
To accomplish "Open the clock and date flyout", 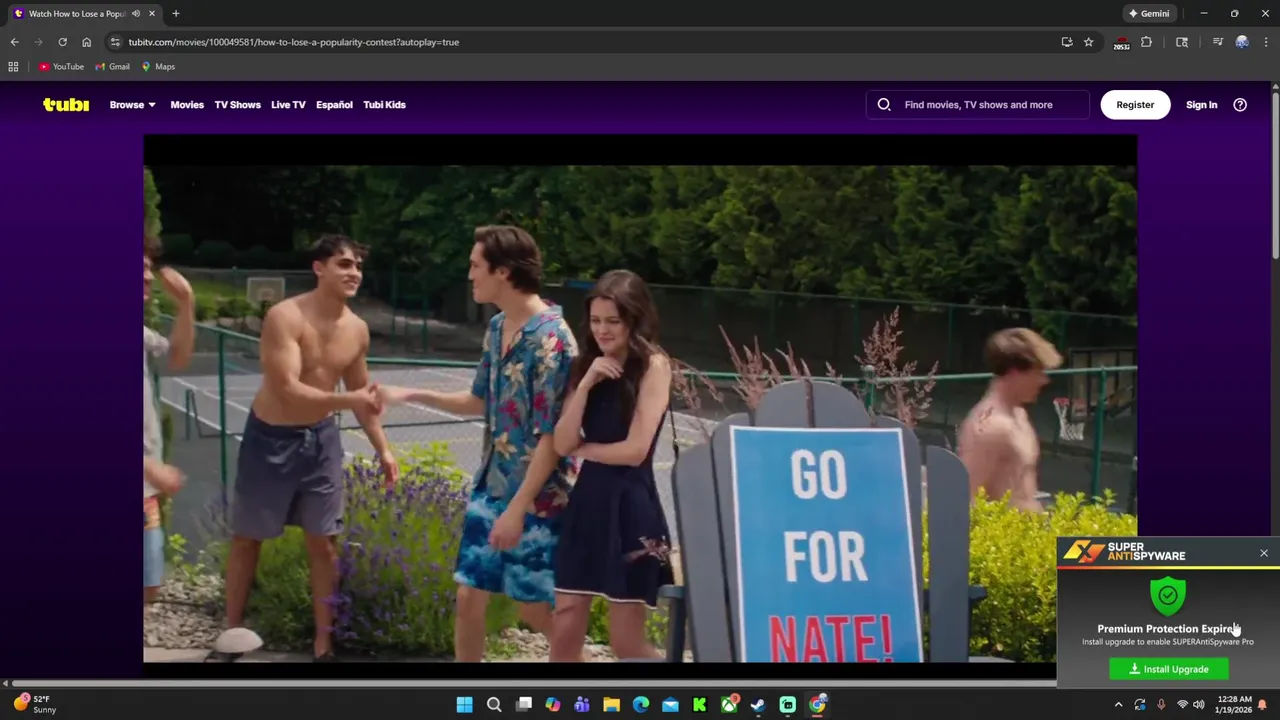I will (x=1234, y=705).
